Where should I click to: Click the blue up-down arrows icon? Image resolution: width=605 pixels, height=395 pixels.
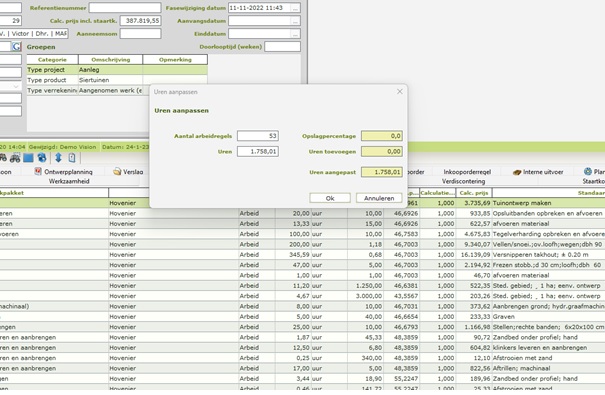(x=58, y=158)
